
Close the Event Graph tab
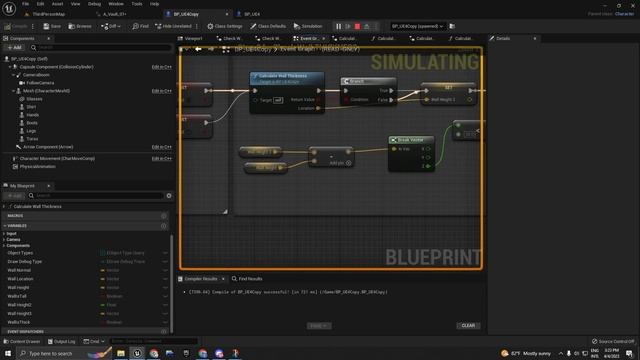point(324,38)
